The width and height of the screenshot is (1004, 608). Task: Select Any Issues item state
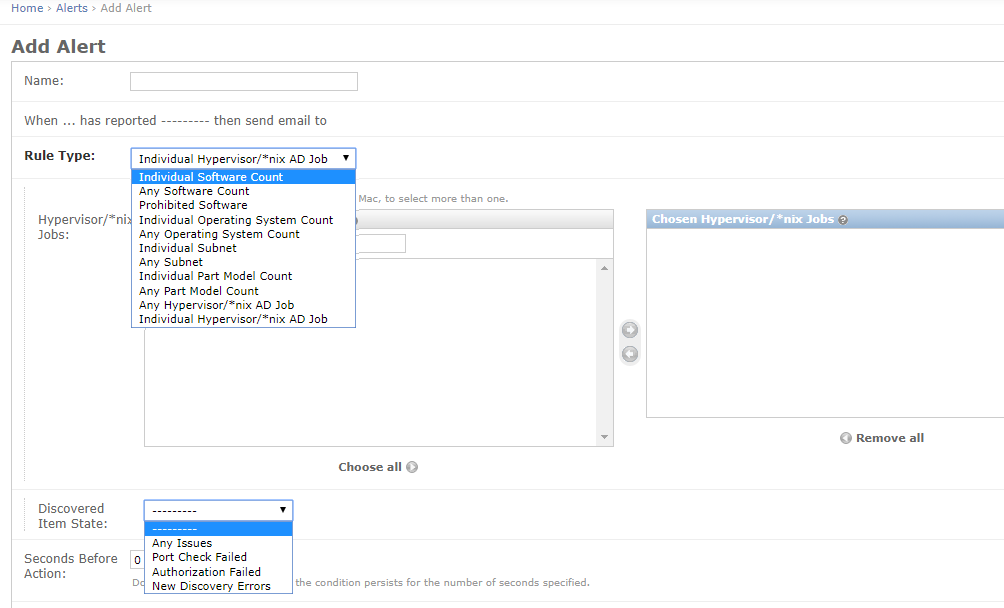click(x=182, y=543)
